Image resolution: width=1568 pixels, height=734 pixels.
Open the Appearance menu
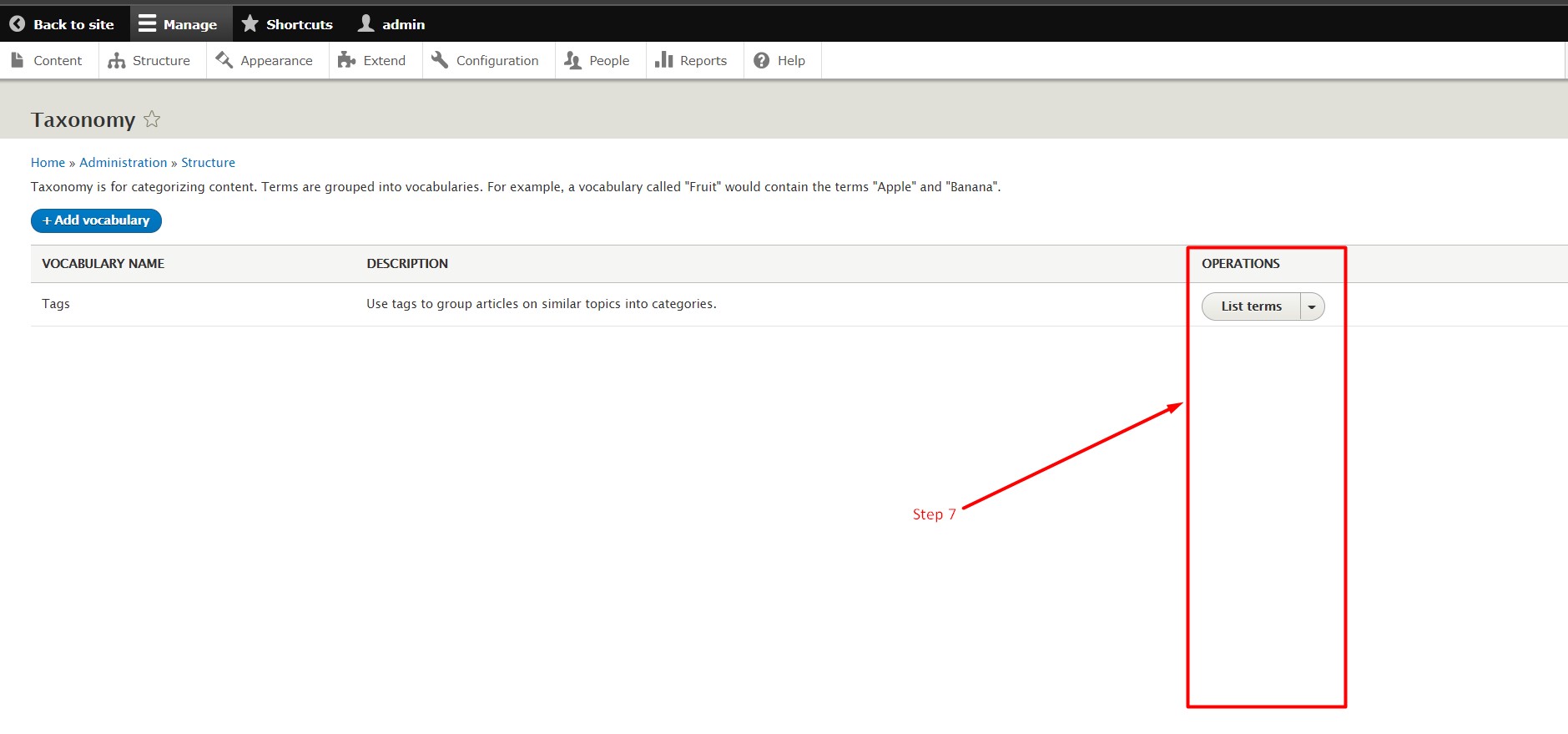coord(267,60)
